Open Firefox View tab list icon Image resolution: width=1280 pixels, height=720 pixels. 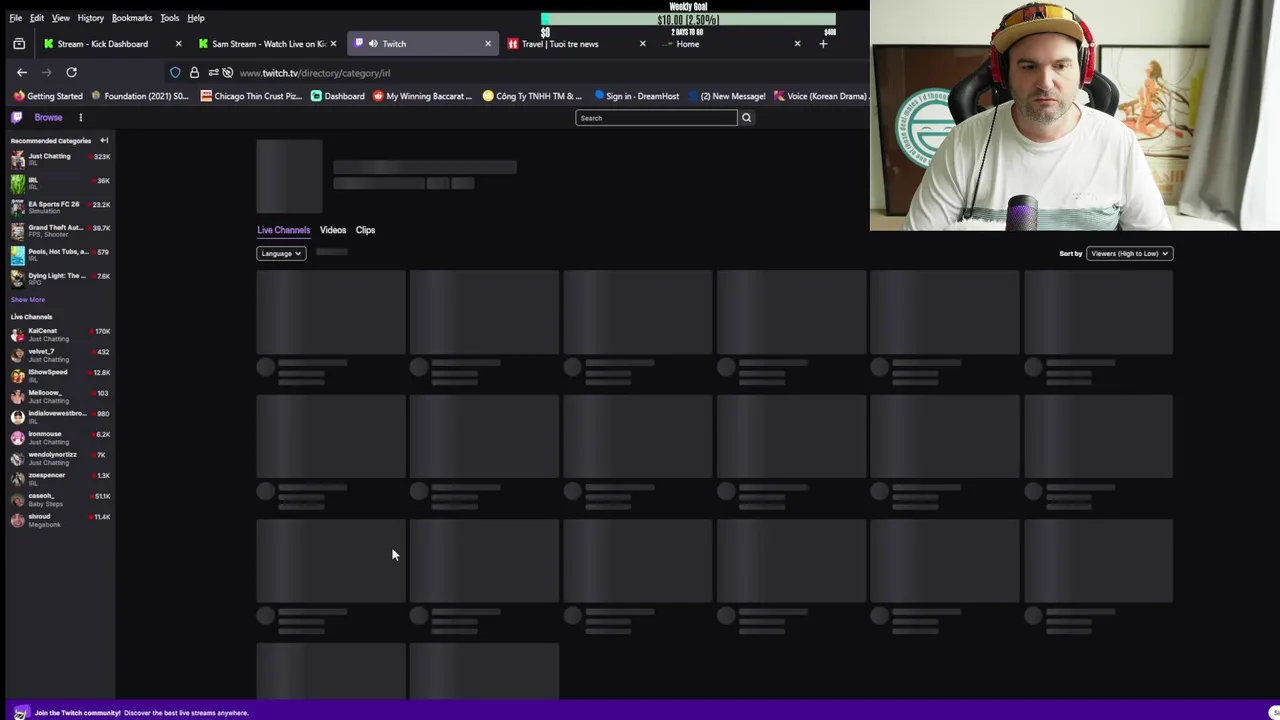coord(19,44)
